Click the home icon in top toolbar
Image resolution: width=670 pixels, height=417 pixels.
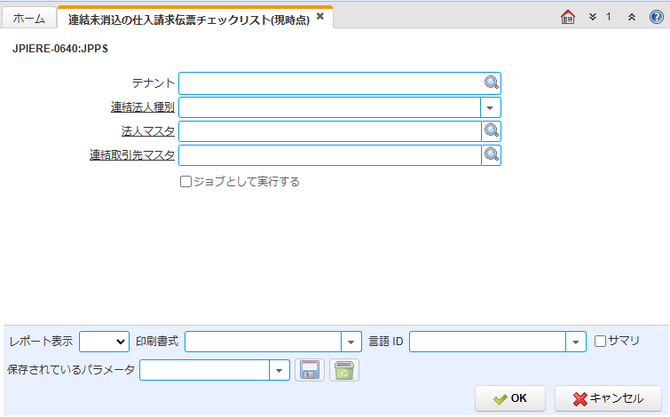coord(567,17)
